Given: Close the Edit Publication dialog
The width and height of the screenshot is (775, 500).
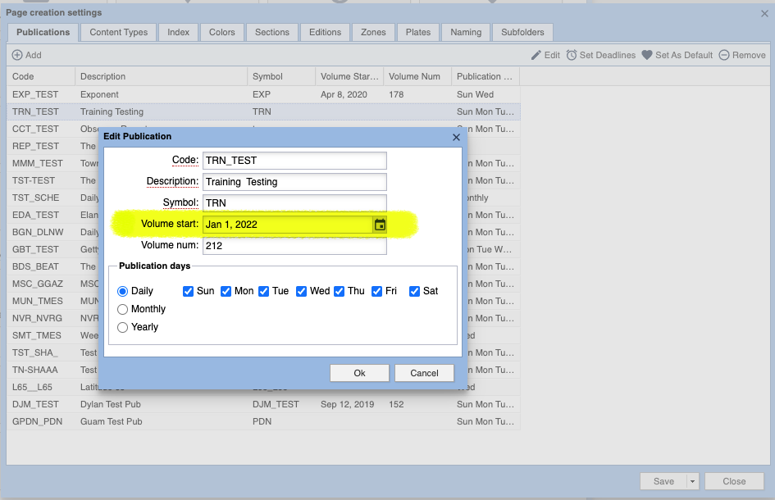Looking at the screenshot, I should tap(456, 137).
